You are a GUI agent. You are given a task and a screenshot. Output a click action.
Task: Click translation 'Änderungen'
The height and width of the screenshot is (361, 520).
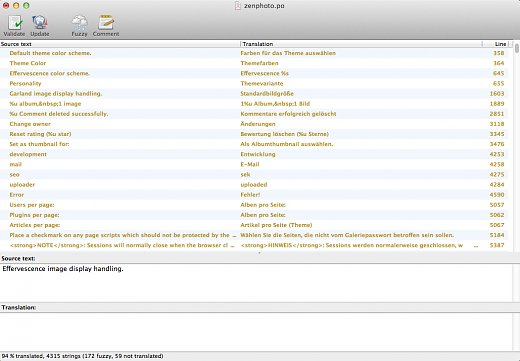[258, 124]
